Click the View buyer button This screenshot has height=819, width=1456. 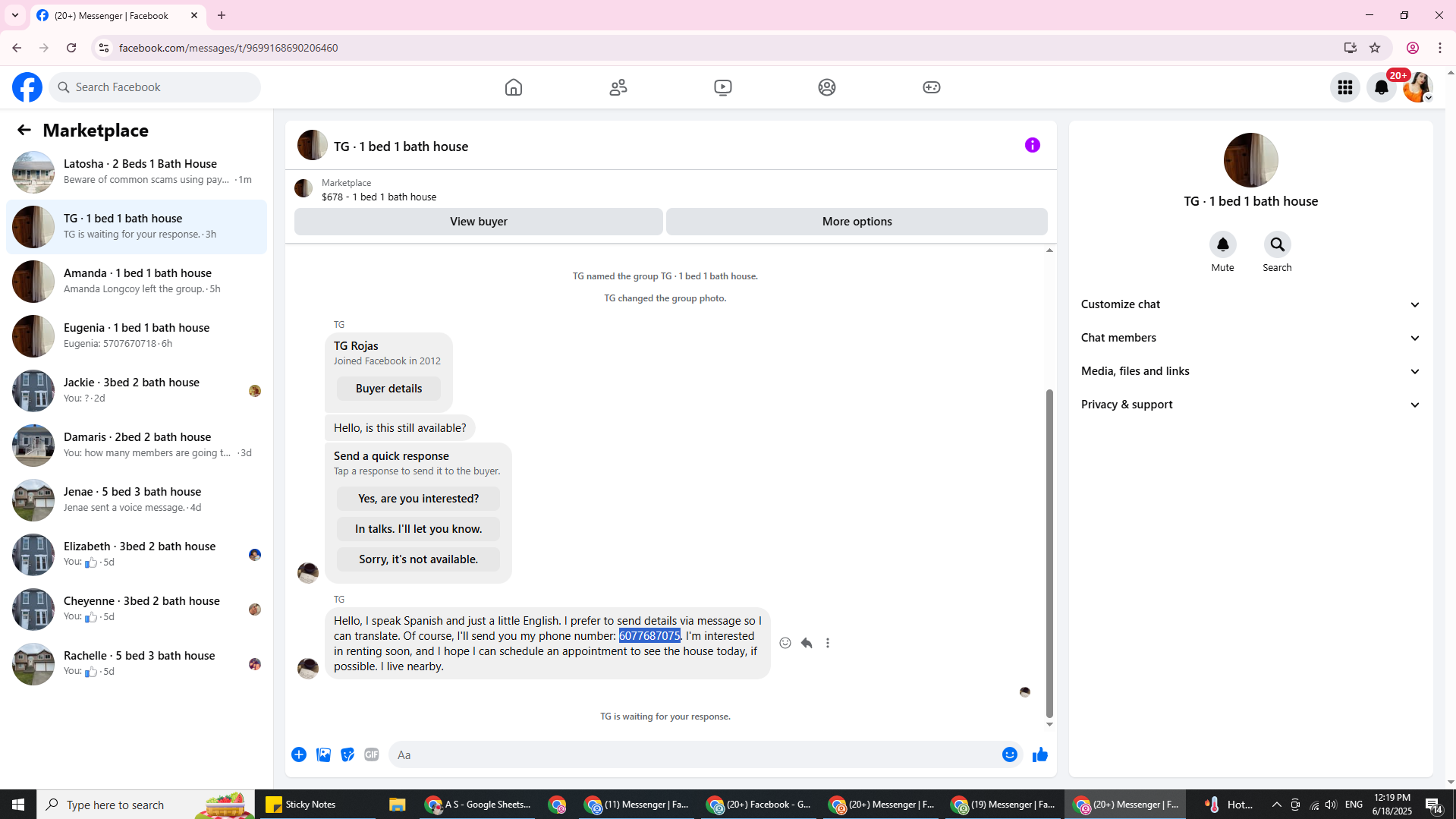pyautogui.click(x=478, y=222)
